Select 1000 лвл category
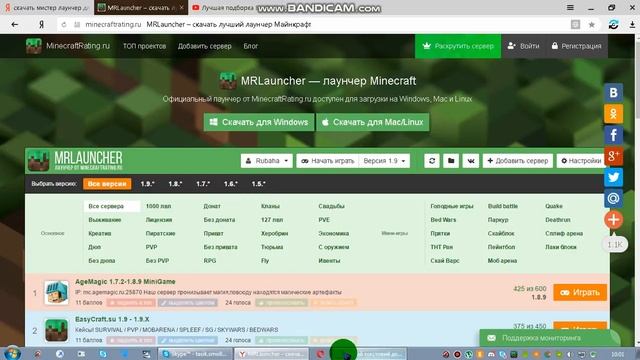 click(x=158, y=206)
